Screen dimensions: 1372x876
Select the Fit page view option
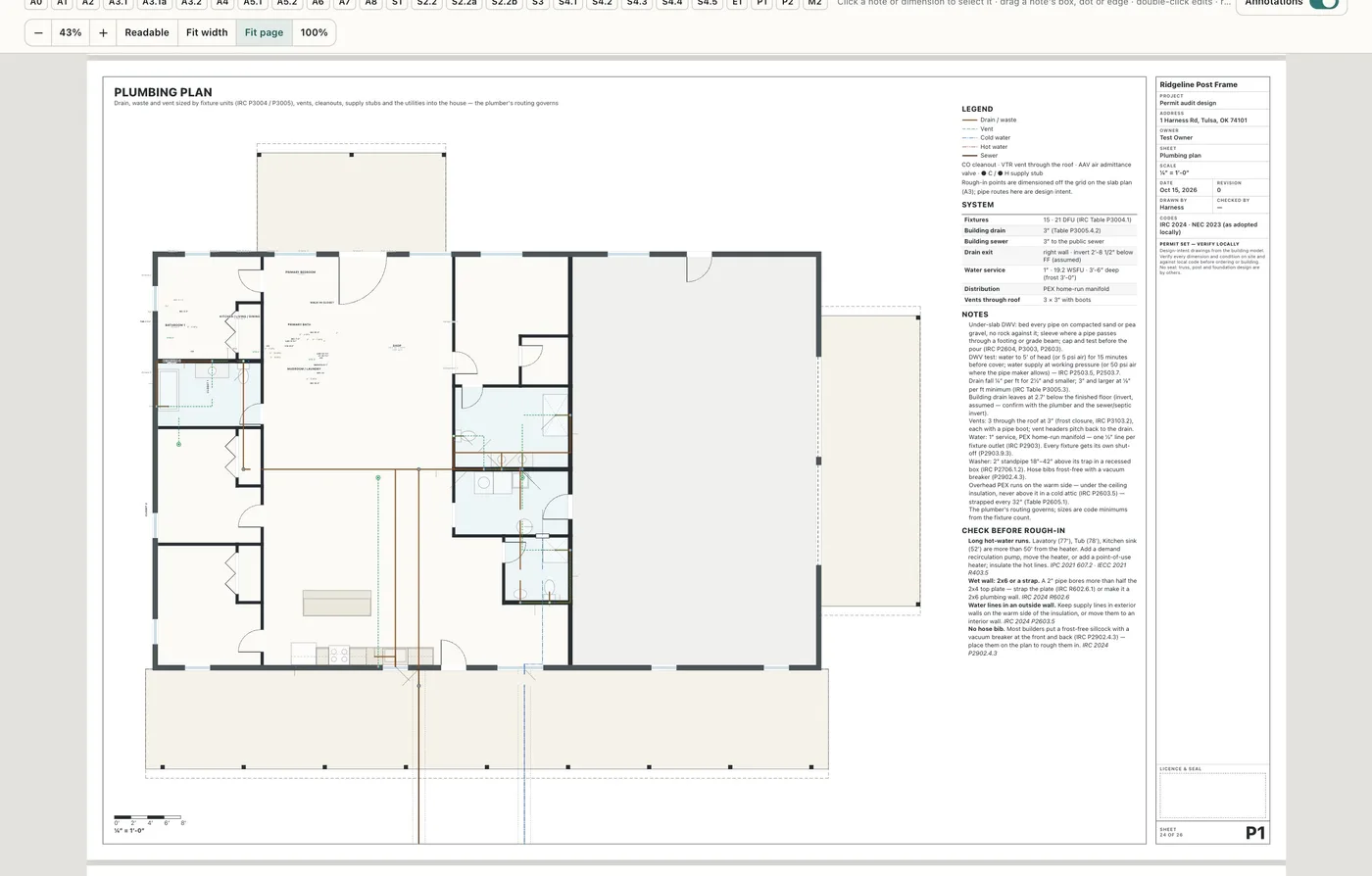pos(264,32)
